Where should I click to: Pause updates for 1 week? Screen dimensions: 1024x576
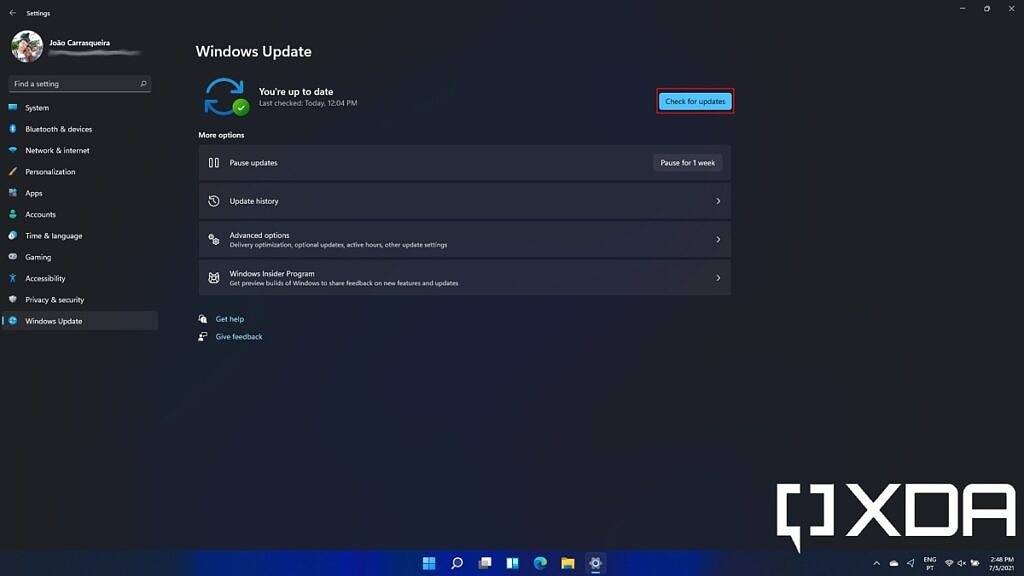click(x=687, y=162)
